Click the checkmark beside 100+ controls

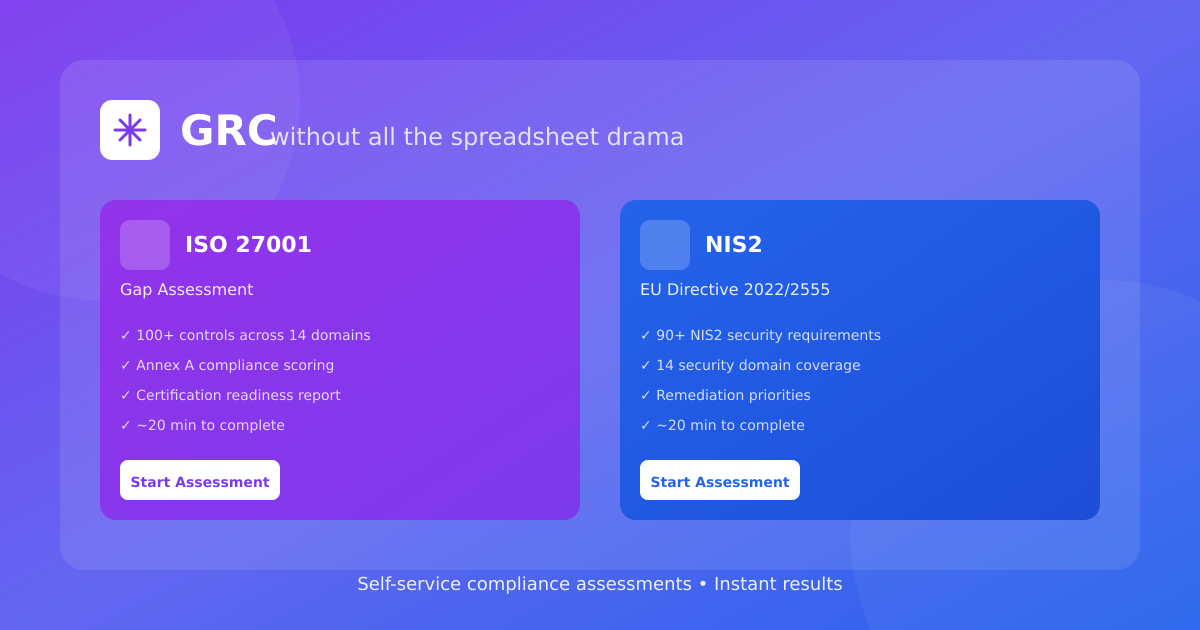click(x=126, y=335)
